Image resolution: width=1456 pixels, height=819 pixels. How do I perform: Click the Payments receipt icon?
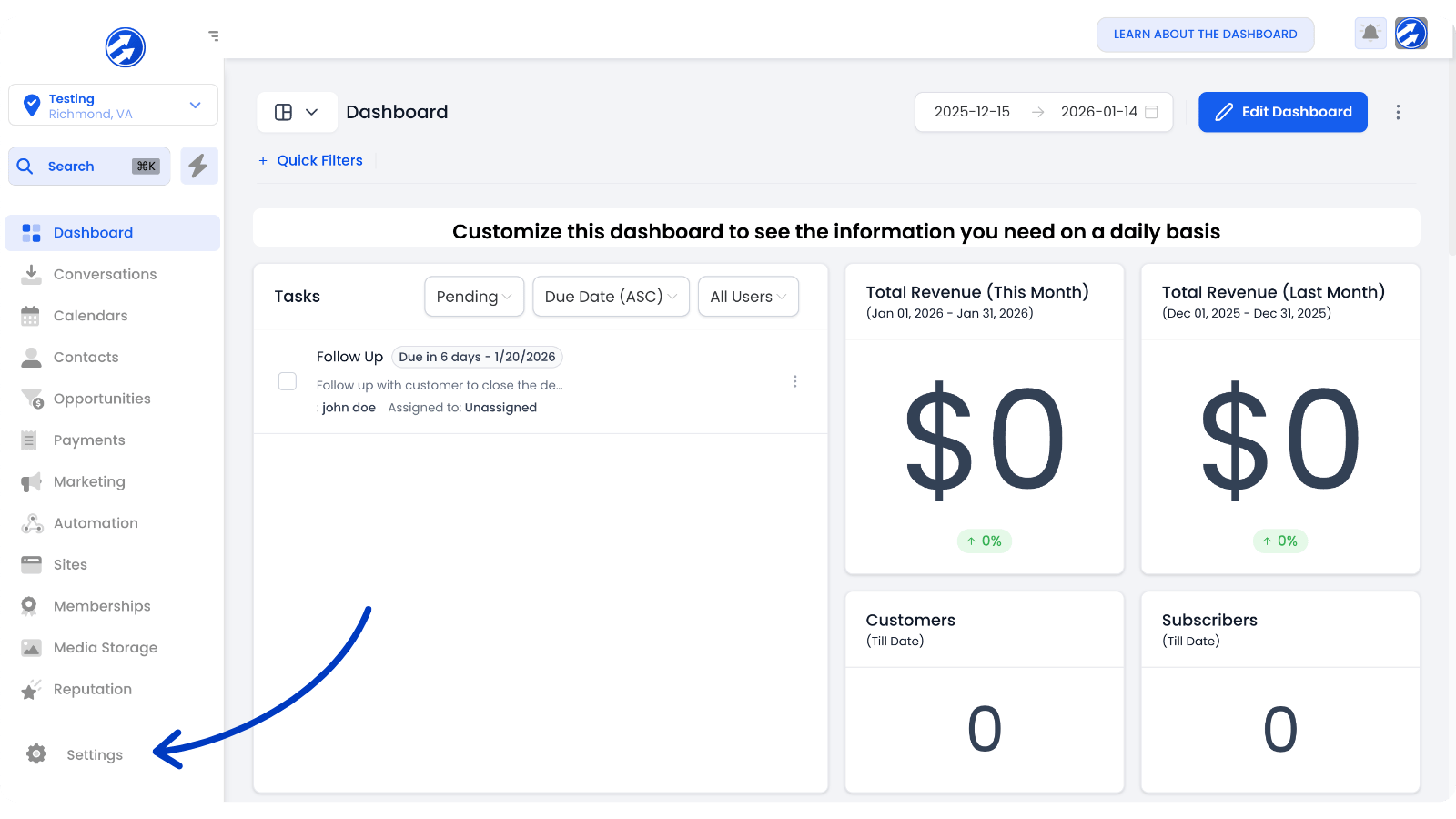29,440
